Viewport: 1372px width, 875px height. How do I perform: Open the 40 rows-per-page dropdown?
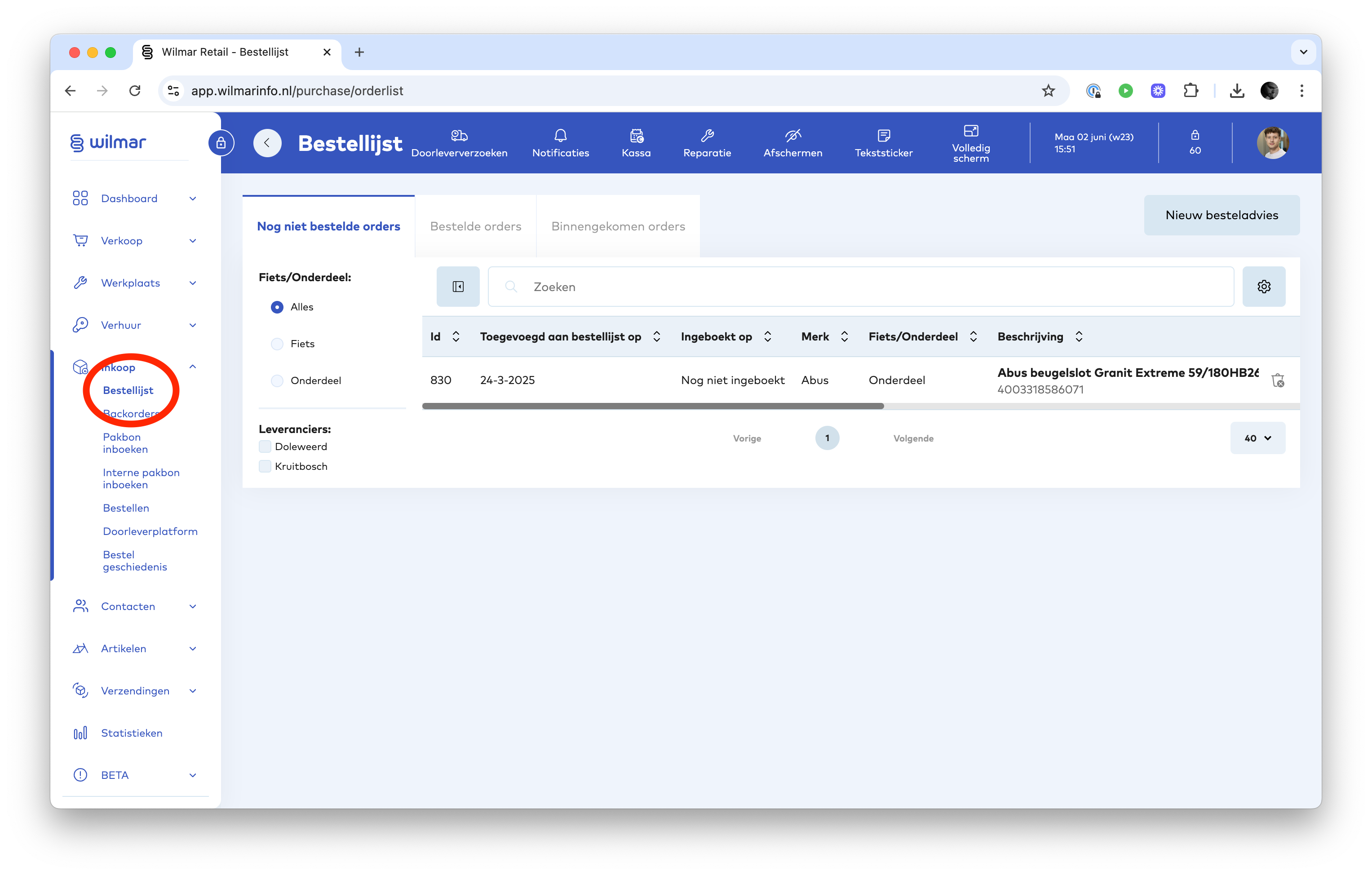pyautogui.click(x=1257, y=438)
